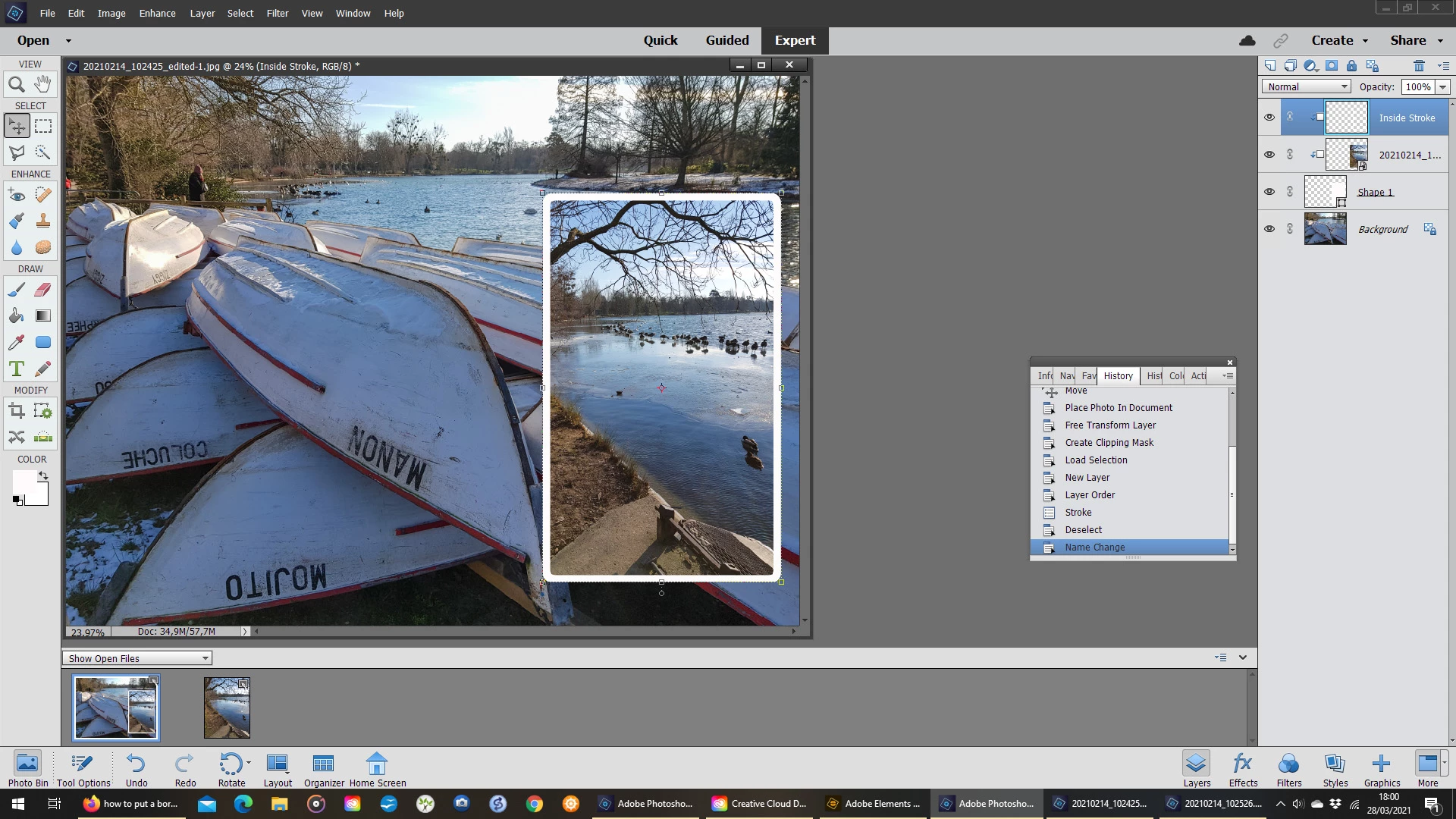
Task: Click the foreground color swatch
Action: coord(23,481)
